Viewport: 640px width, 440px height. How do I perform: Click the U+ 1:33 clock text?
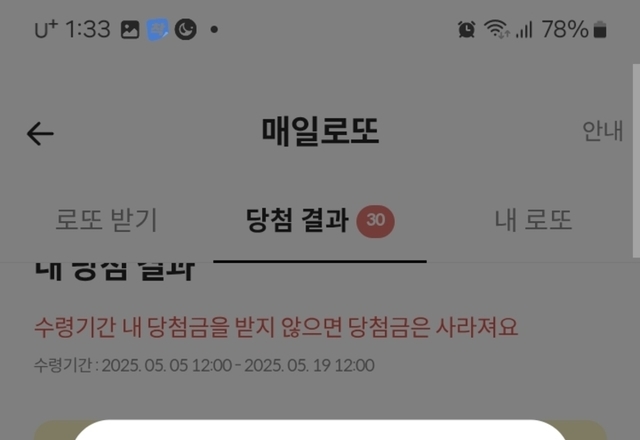[73, 29]
